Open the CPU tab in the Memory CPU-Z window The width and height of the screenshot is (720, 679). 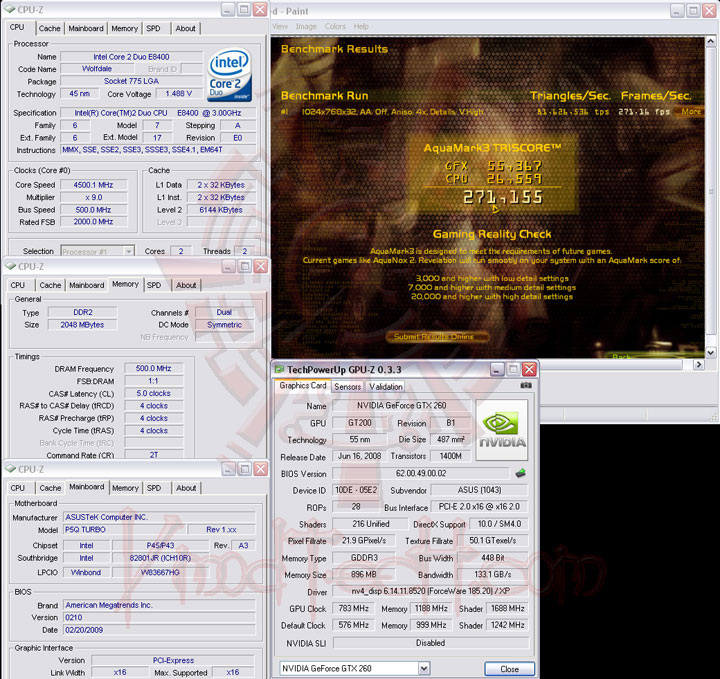click(x=17, y=285)
